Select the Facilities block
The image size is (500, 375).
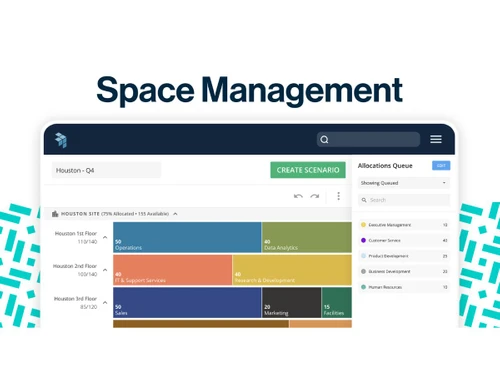337,303
